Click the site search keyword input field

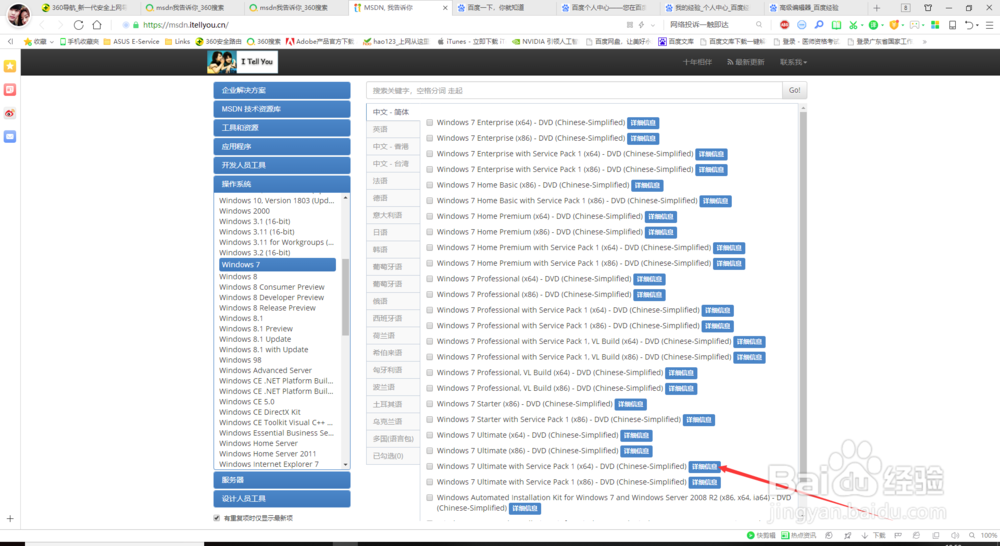pos(574,90)
